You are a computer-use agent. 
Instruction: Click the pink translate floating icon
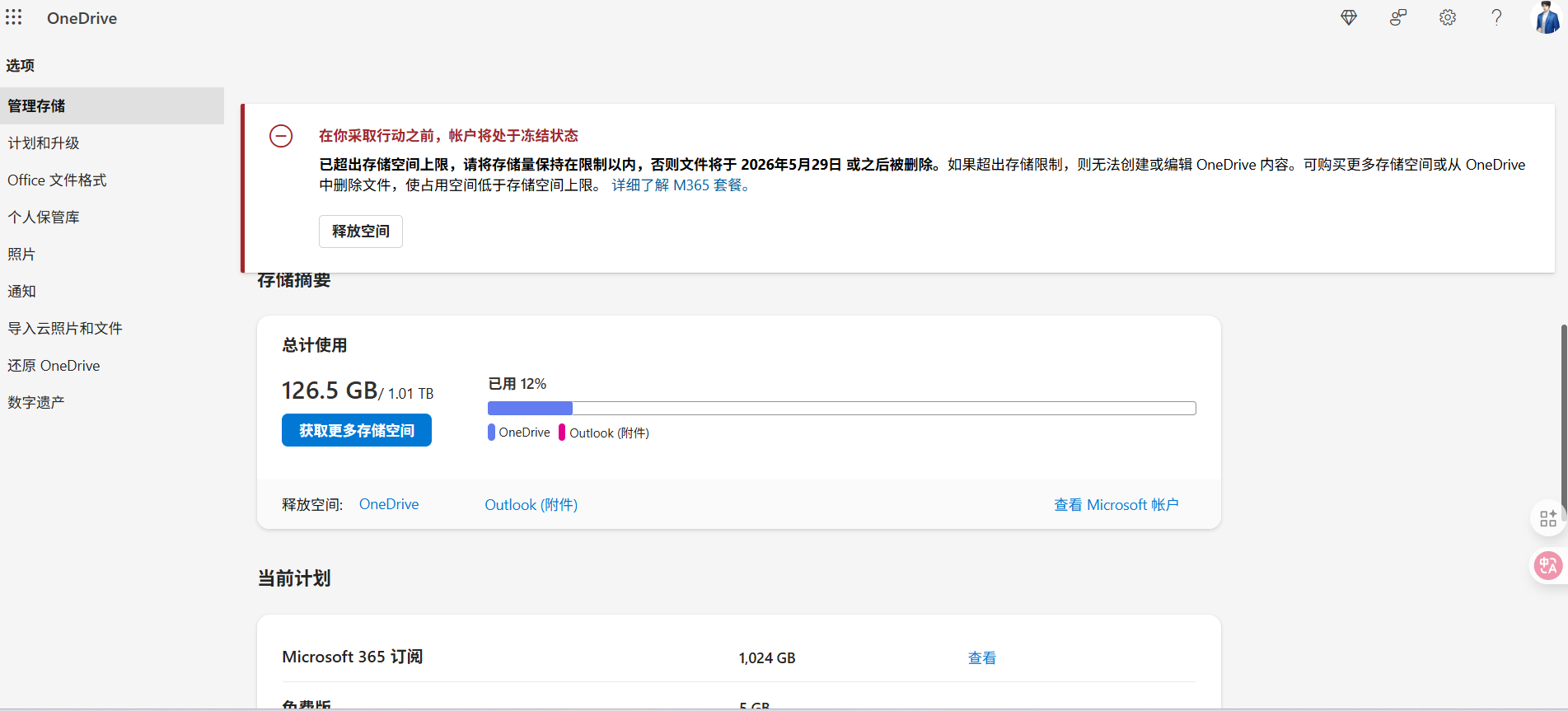[x=1548, y=566]
